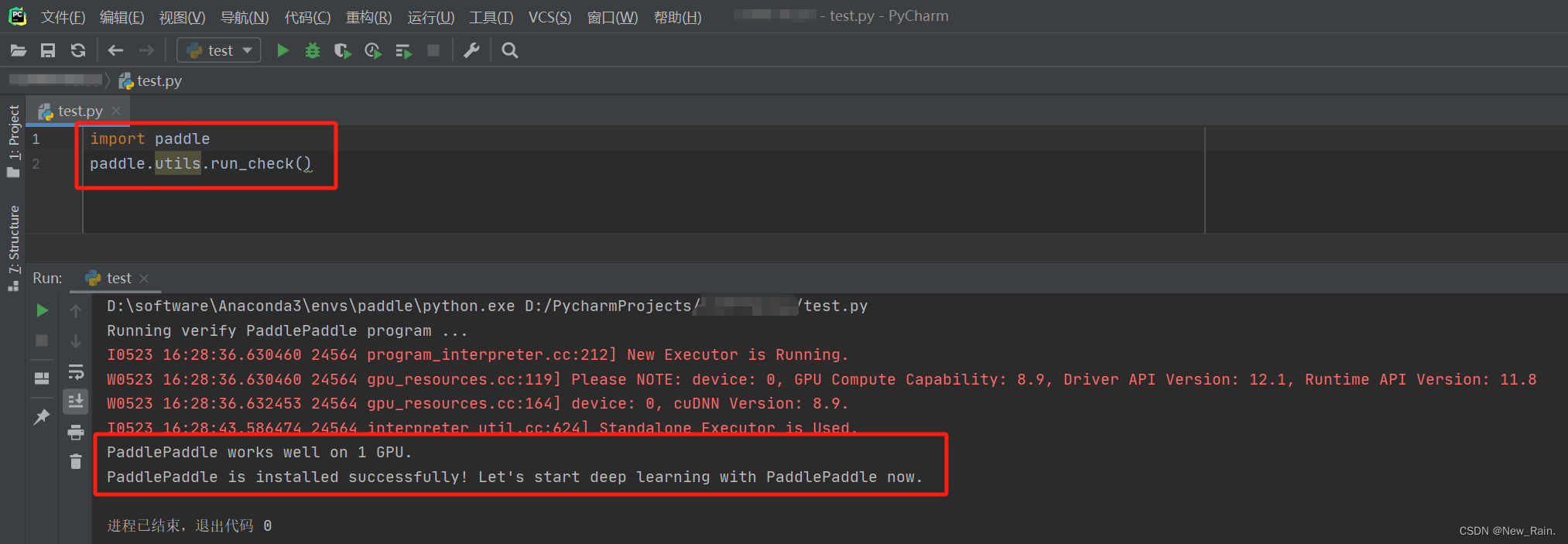Screen dimensions: 1568x544
Task: Click line number 2 in the gutter
Action: point(36,164)
